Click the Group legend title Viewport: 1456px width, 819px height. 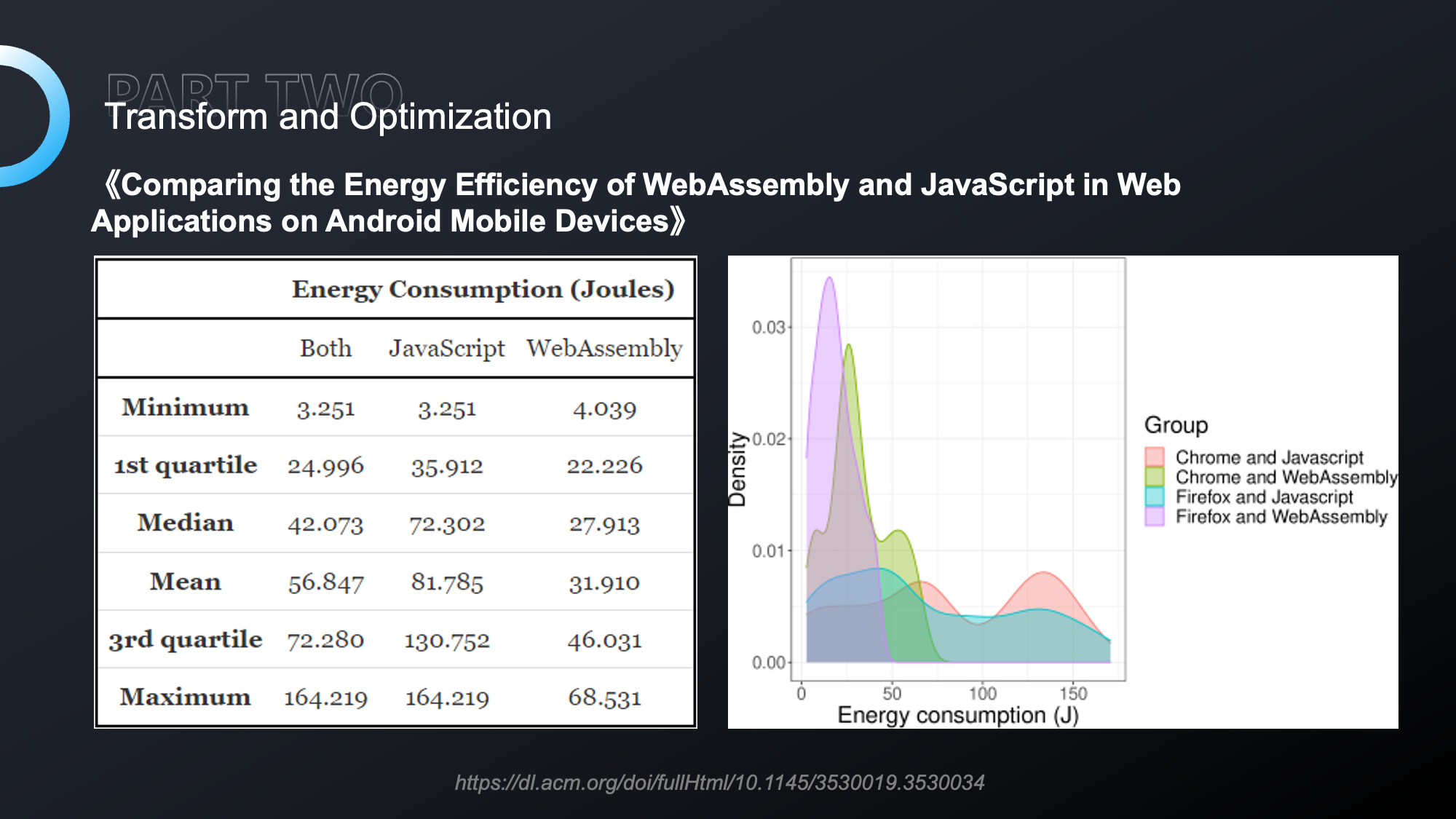(x=1176, y=425)
